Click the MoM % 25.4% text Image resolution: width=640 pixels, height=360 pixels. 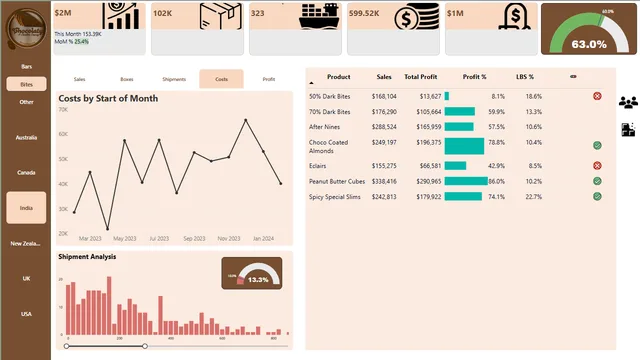coord(72,42)
